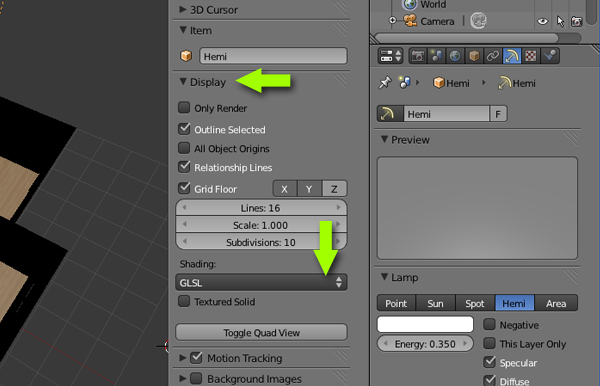This screenshot has width=600, height=386.
Task: Edit the Hemi lamp data name field
Action: coord(447,114)
